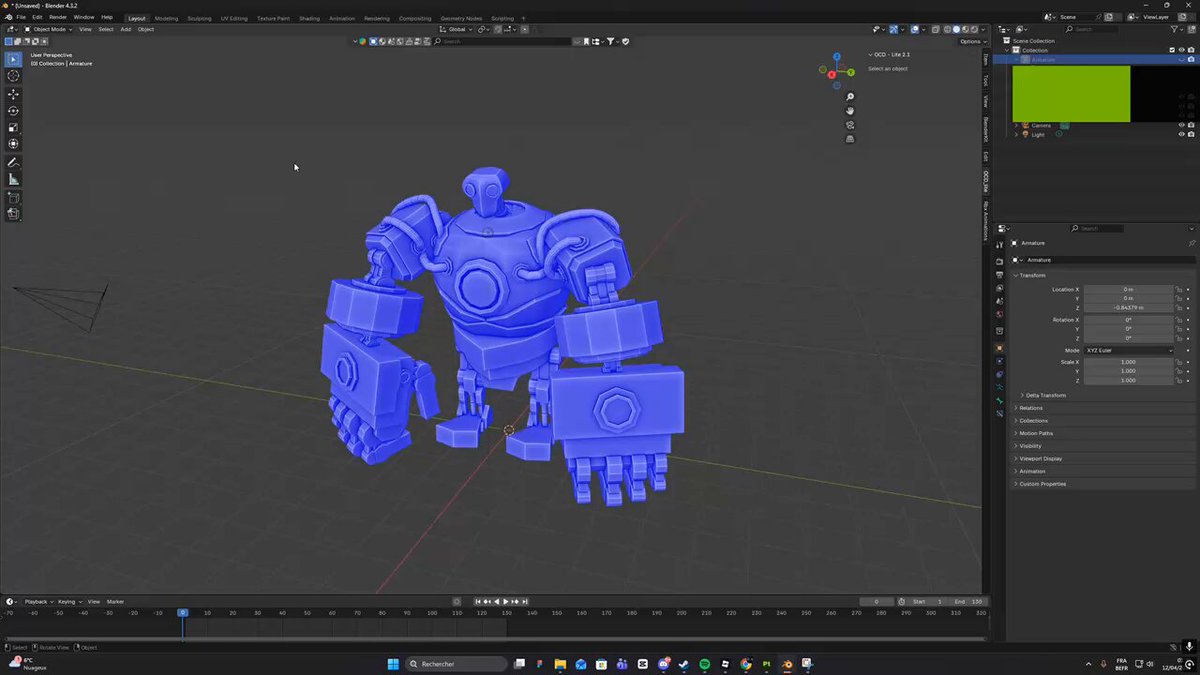
Task: Open the Object Mode dropdown
Action: (49, 29)
